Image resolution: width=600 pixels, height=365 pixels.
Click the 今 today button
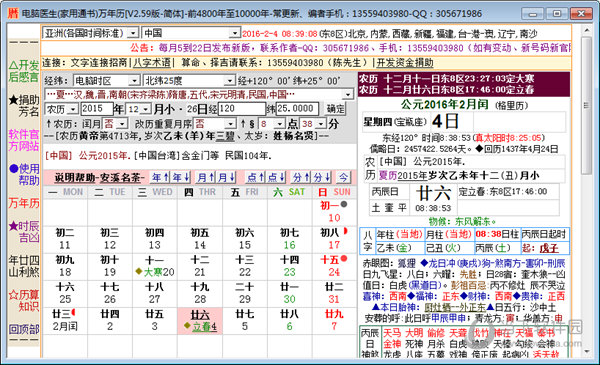[x=343, y=178]
